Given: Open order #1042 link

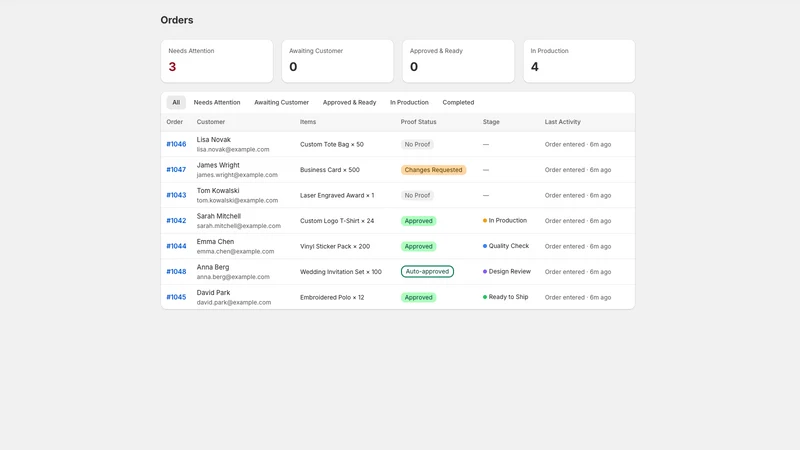Looking at the screenshot, I should (176, 221).
